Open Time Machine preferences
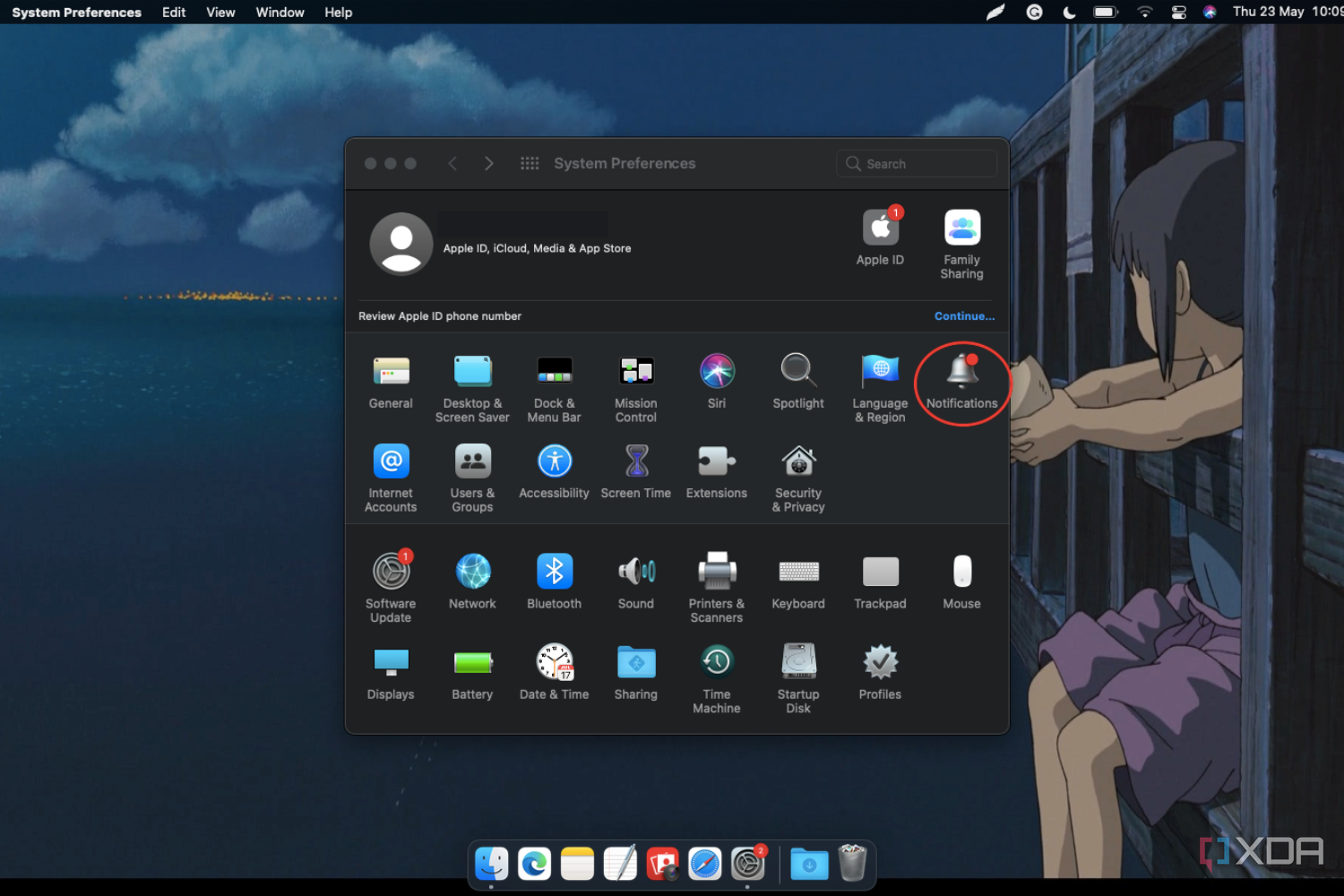This screenshot has width=1344, height=896. coord(717,662)
